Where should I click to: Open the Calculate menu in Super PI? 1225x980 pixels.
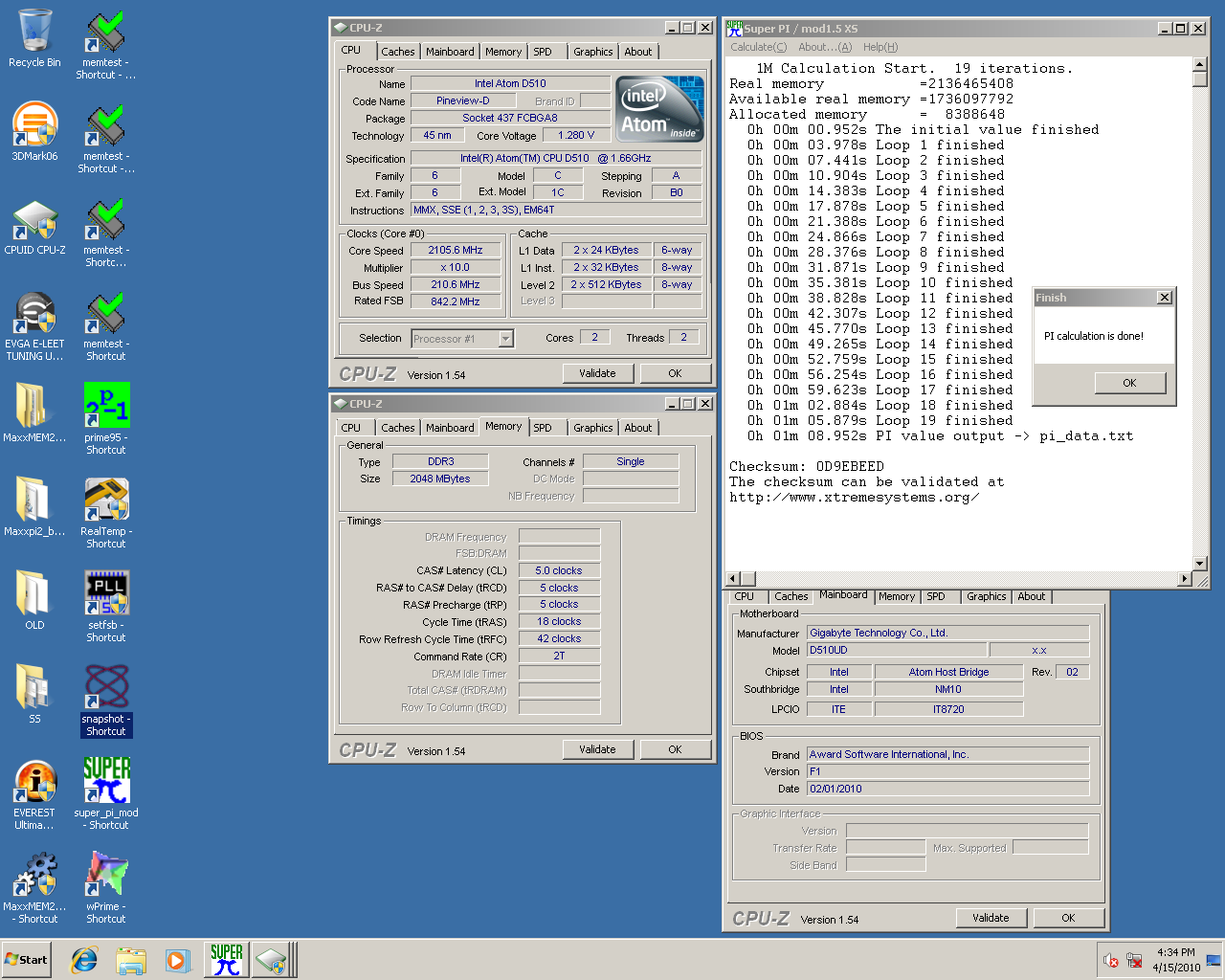758,47
